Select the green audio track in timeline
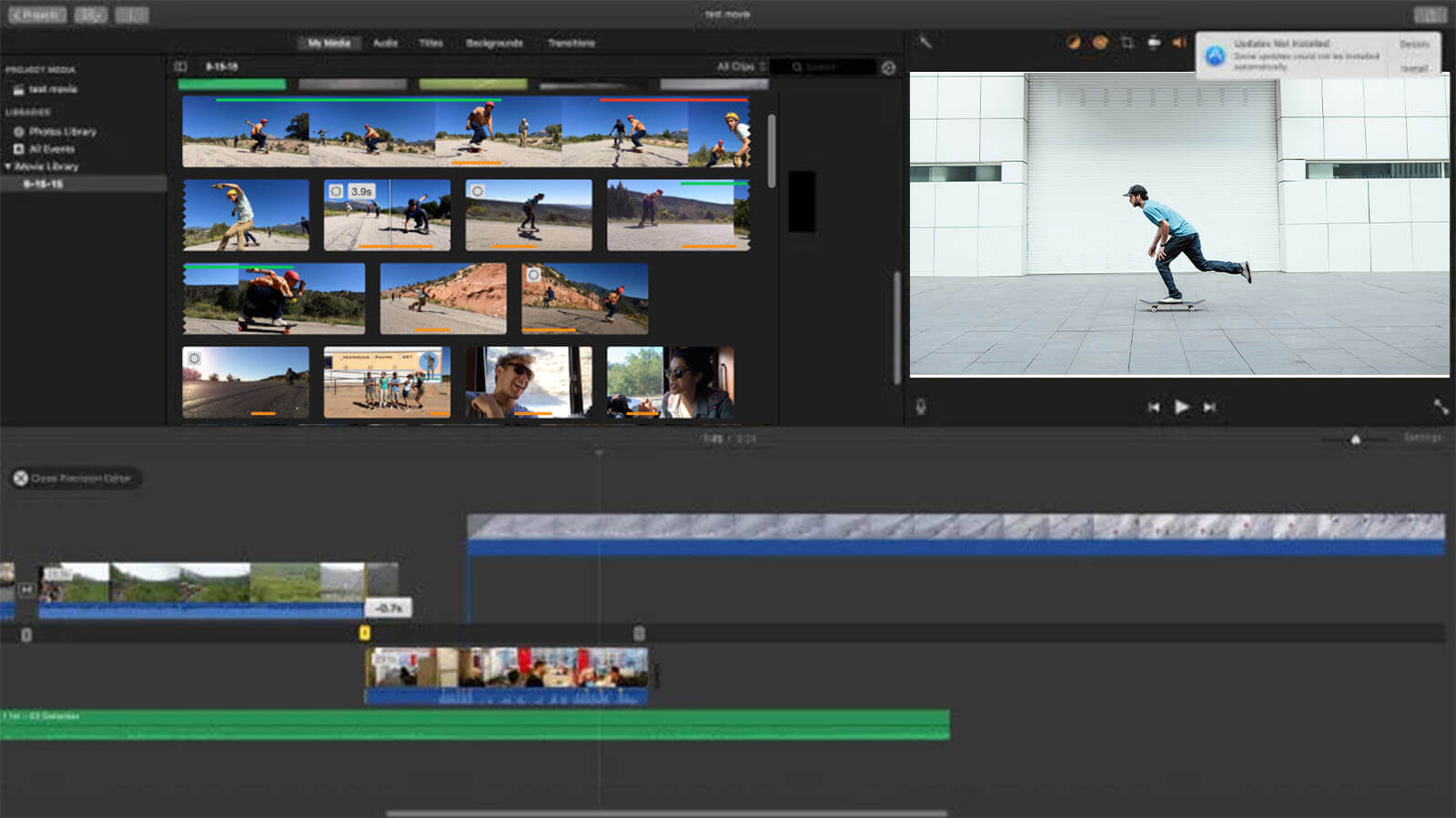 coord(474,724)
